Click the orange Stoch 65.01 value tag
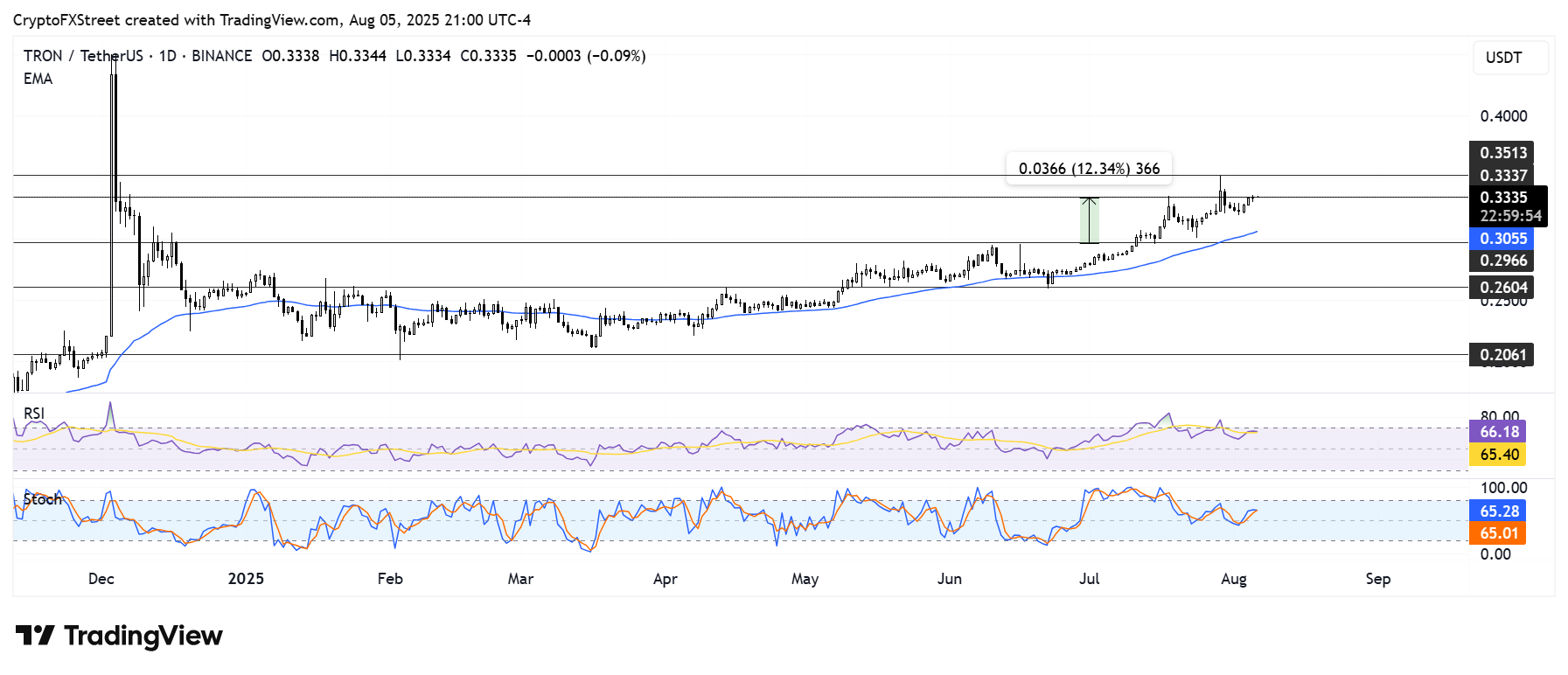 point(1499,533)
